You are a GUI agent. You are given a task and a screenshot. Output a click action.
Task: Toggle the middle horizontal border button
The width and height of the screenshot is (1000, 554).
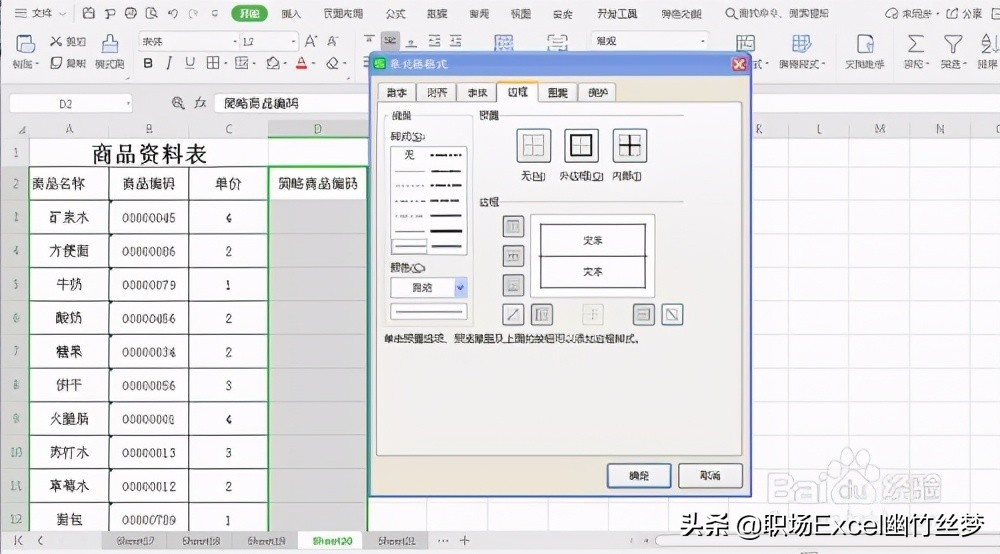[513, 256]
